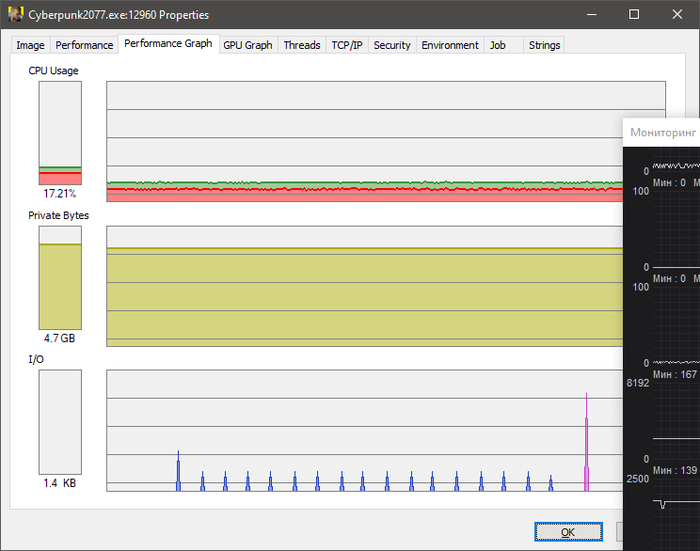Viewport: 700px width, 551px height.
Task: View the Environment tab
Action: [x=449, y=45]
